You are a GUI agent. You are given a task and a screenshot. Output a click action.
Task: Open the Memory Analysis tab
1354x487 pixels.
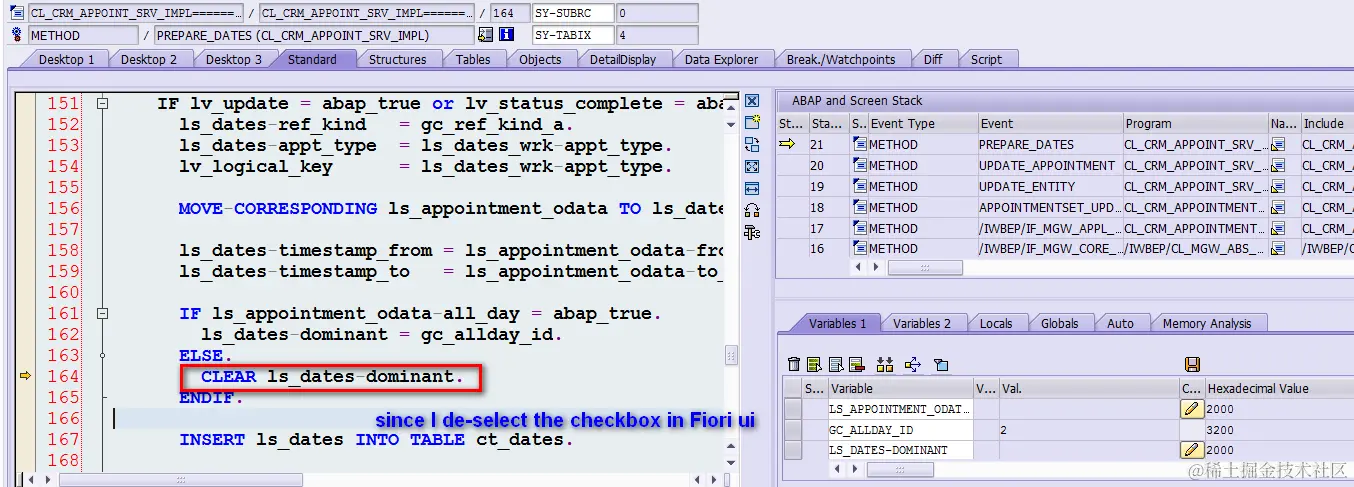point(1207,323)
